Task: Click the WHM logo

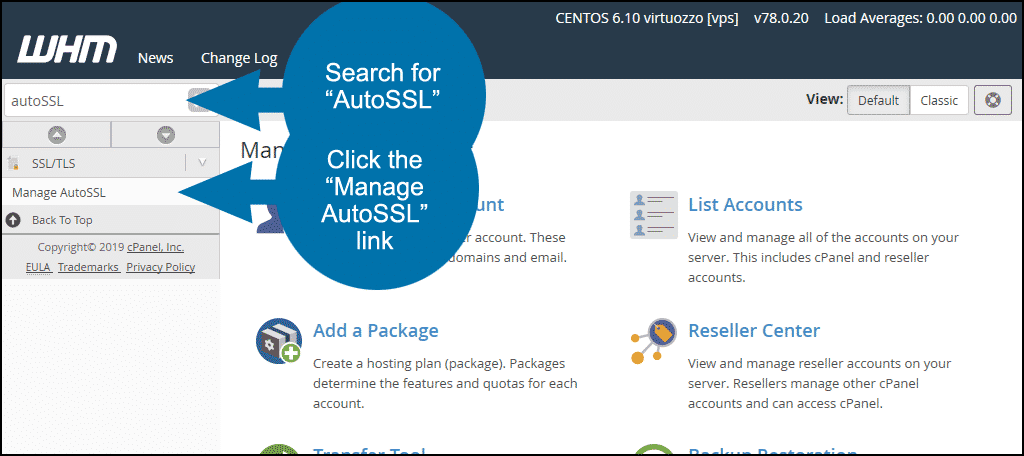Action: point(67,50)
